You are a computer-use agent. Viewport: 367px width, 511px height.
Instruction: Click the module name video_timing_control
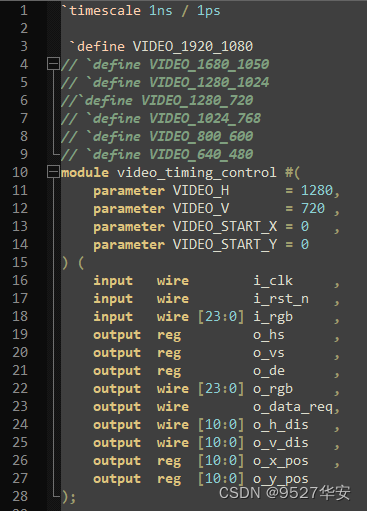click(x=197, y=173)
